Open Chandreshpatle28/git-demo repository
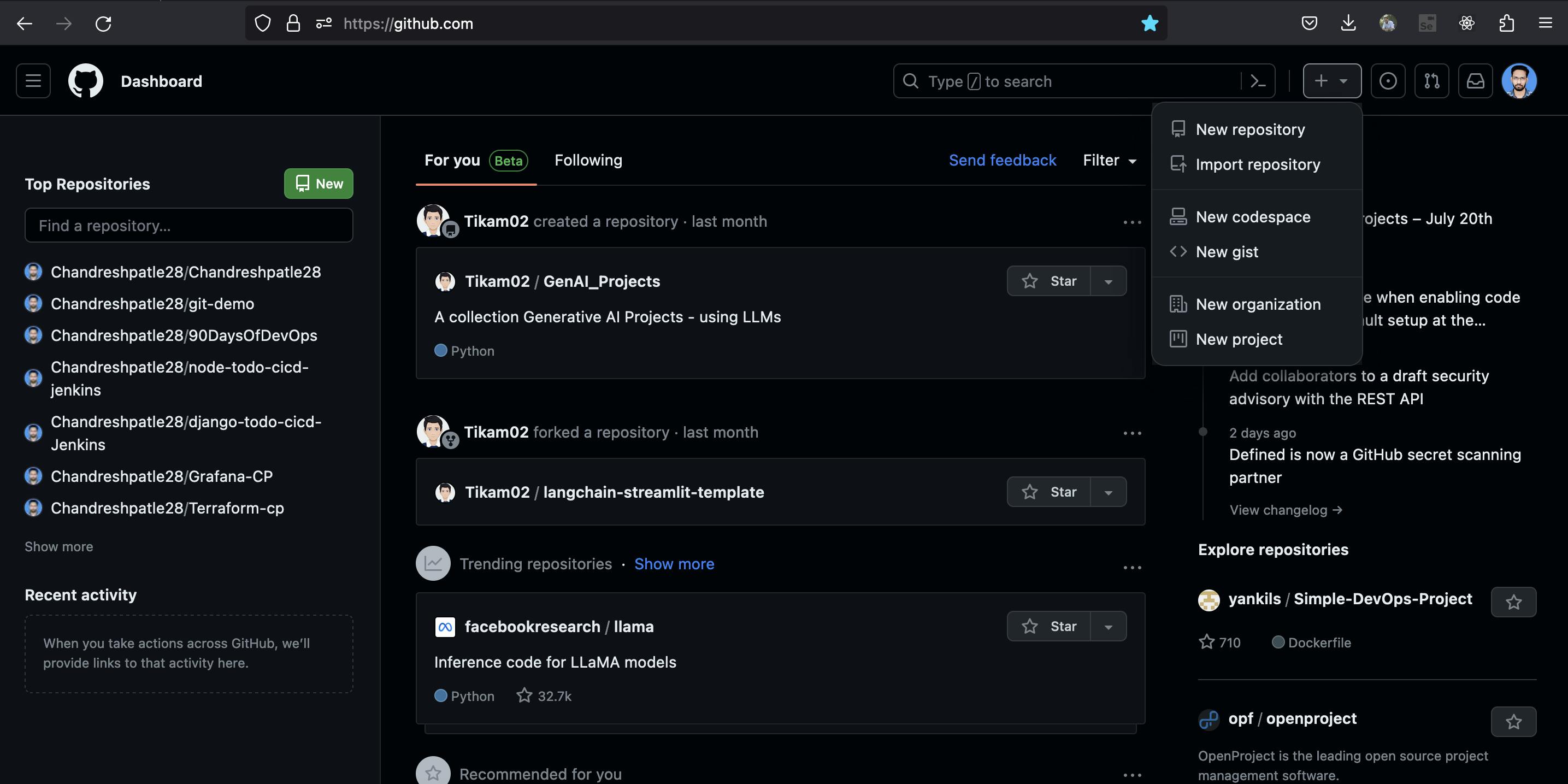Screen dimensions: 1568x784 (x=152, y=304)
